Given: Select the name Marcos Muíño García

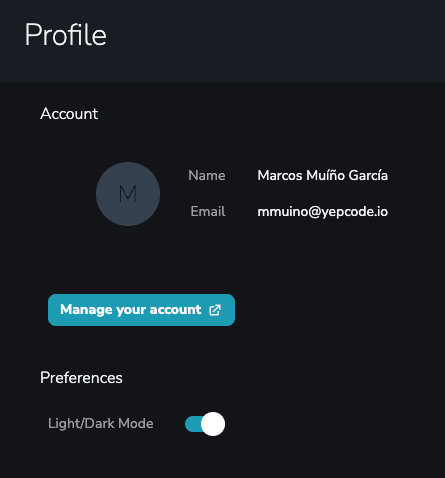Looking at the screenshot, I should [x=322, y=175].
